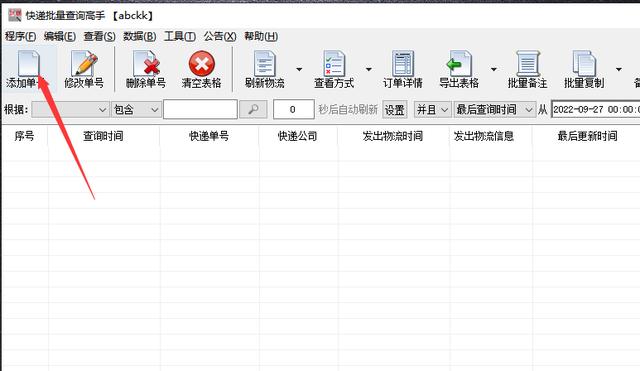Sort by 快递公司 column header
The image size is (640, 371).
click(298, 136)
